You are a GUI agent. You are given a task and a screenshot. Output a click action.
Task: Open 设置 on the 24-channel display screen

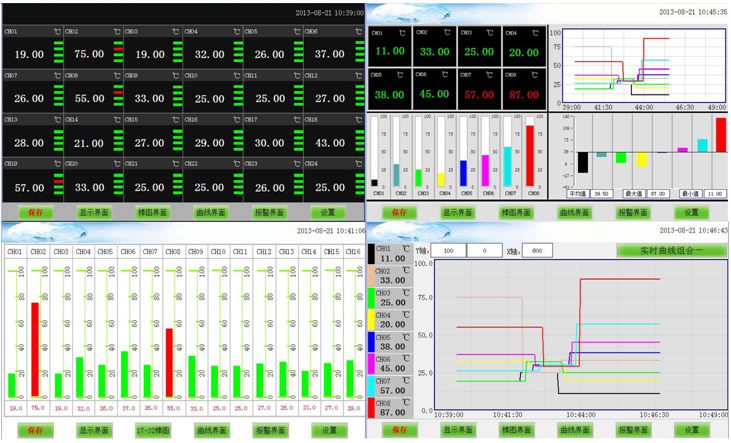click(328, 213)
